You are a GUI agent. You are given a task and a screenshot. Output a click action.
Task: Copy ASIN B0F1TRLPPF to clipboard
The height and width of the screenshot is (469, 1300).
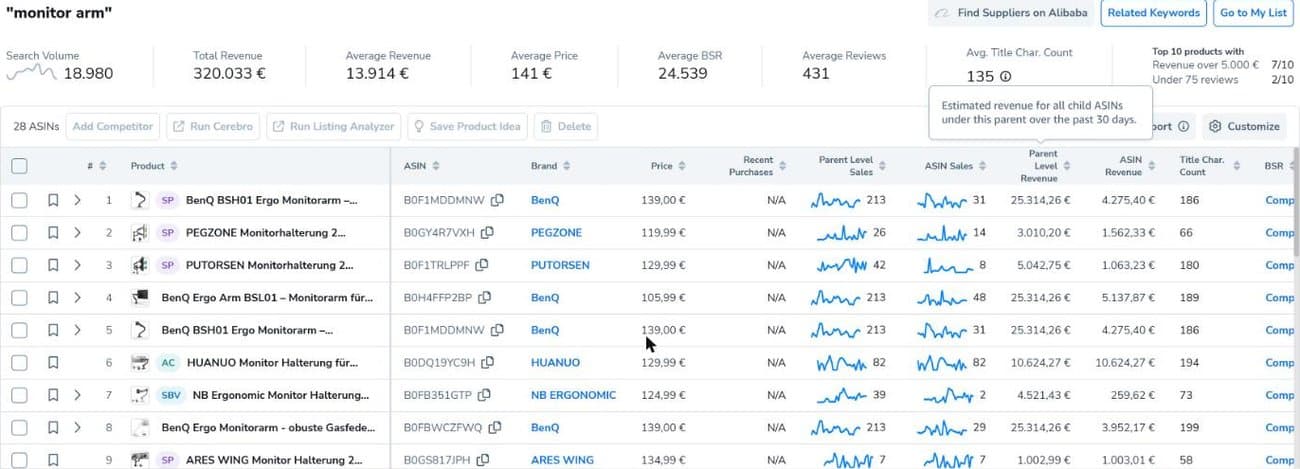(x=481, y=265)
